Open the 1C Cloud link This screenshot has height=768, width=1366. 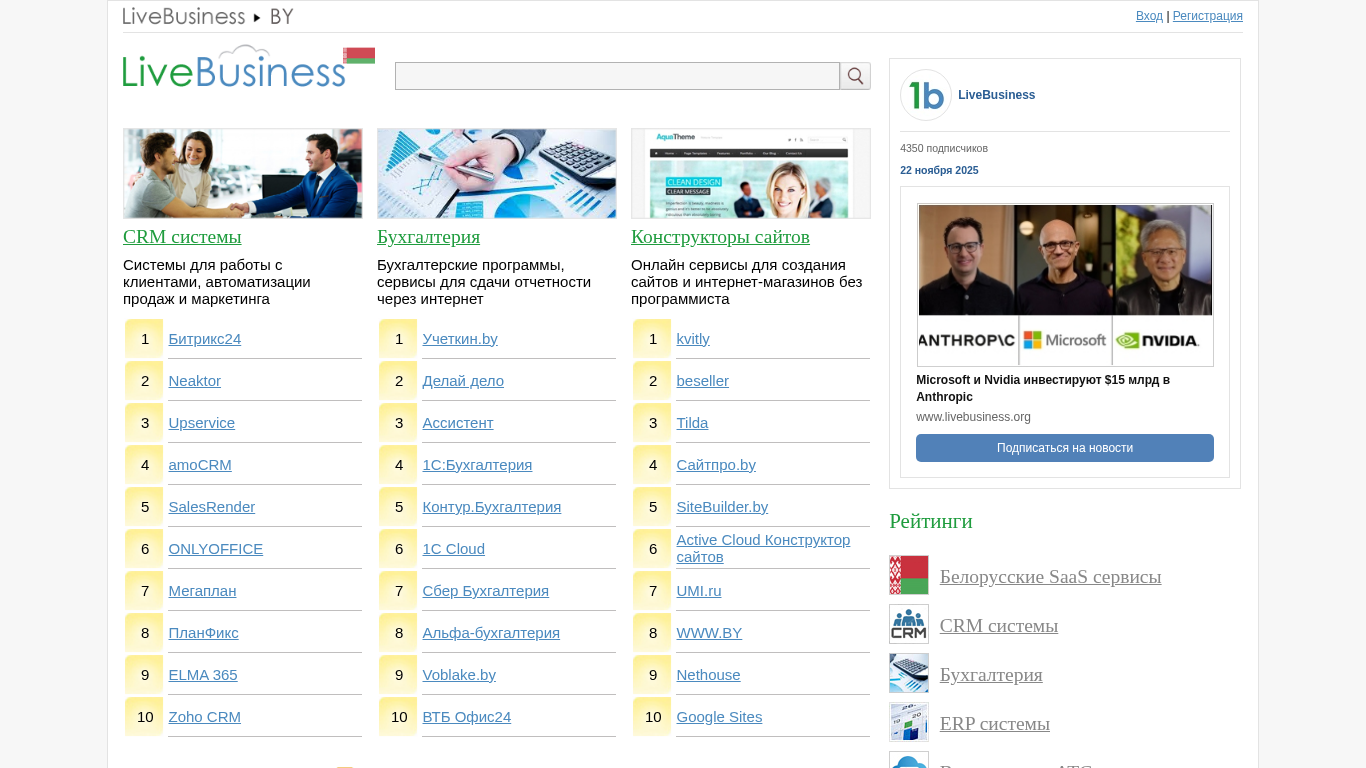click(454, 549)
